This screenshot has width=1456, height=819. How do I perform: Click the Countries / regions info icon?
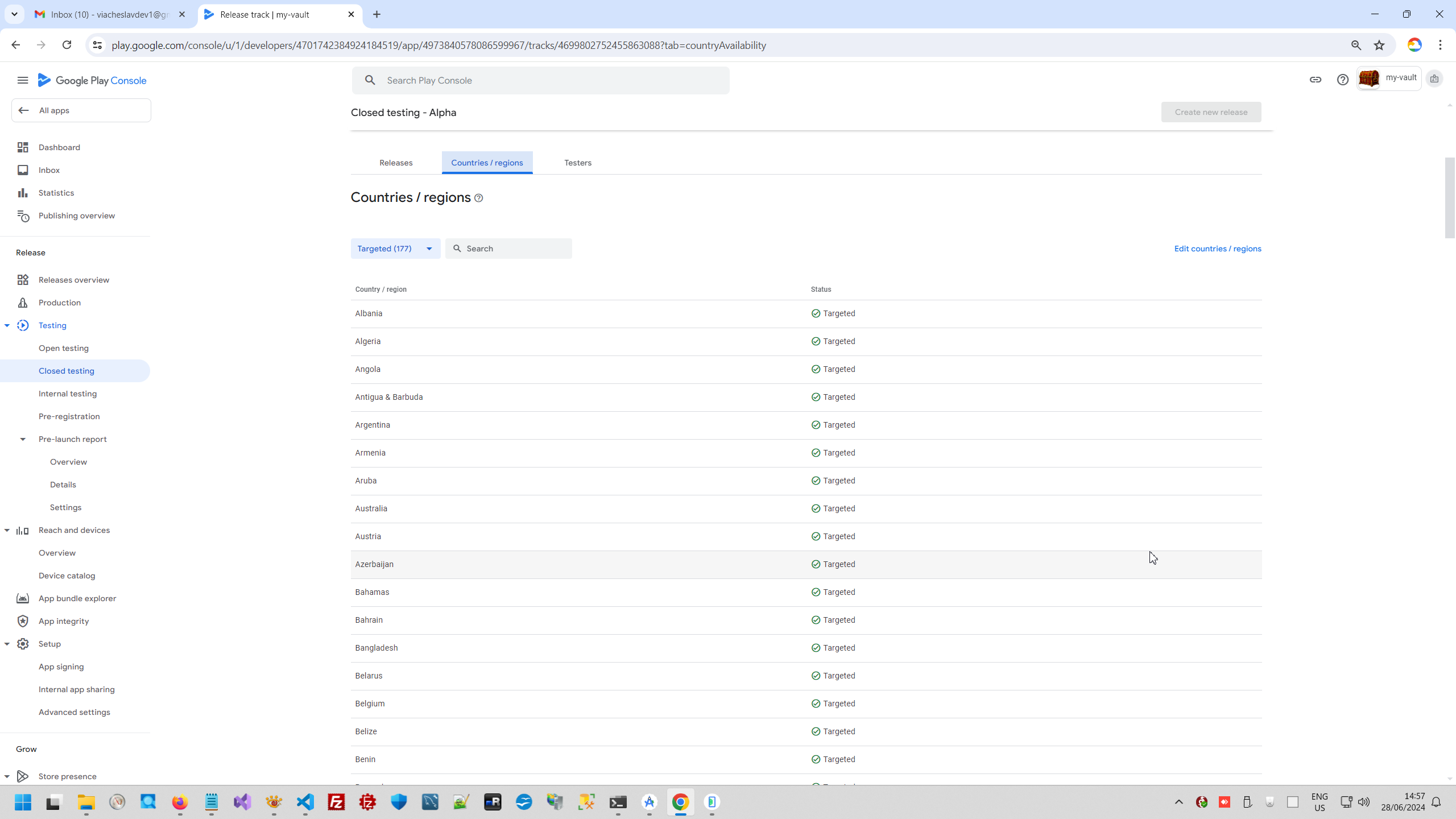(479, 198)
